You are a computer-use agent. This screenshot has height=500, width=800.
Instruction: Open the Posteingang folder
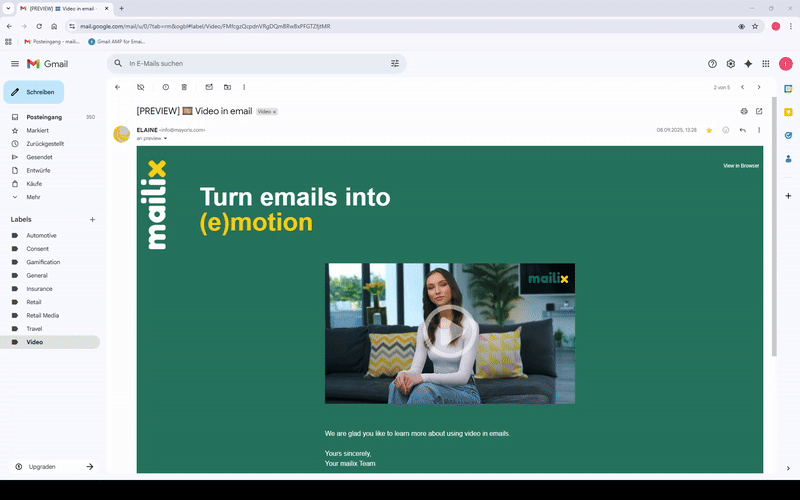click(x=44, y=117)
